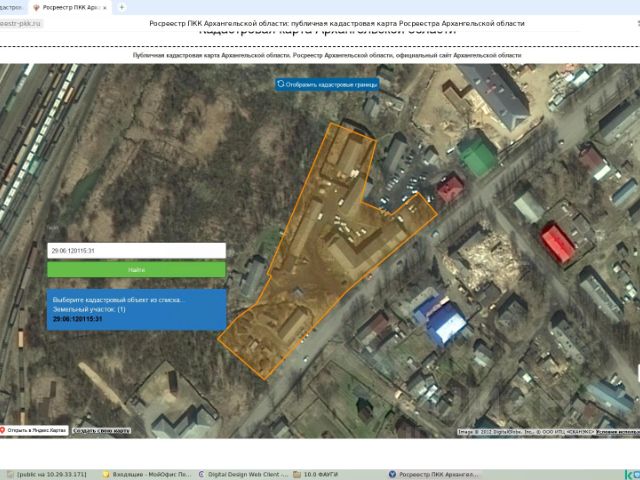Click the eestr-pkk.ru address field
640x480 pixels.
[20, 24]
